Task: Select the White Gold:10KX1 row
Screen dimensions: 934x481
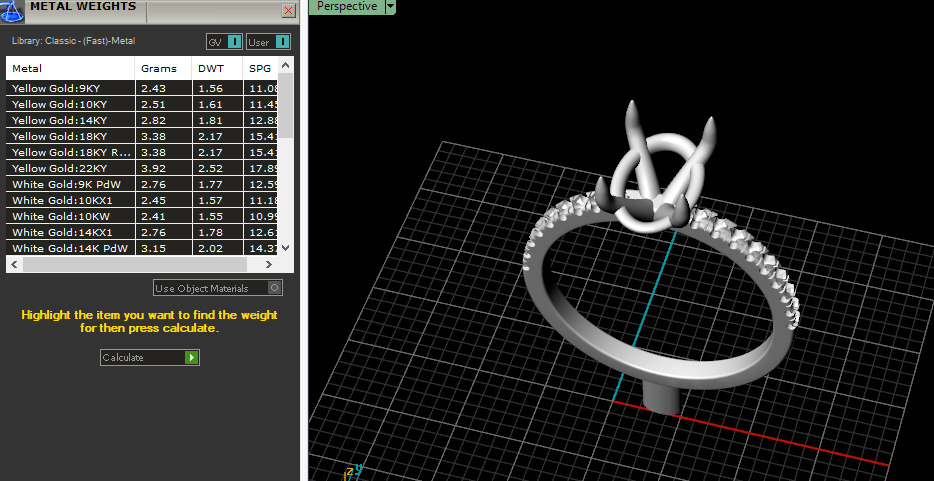Action: pos(142,200)
